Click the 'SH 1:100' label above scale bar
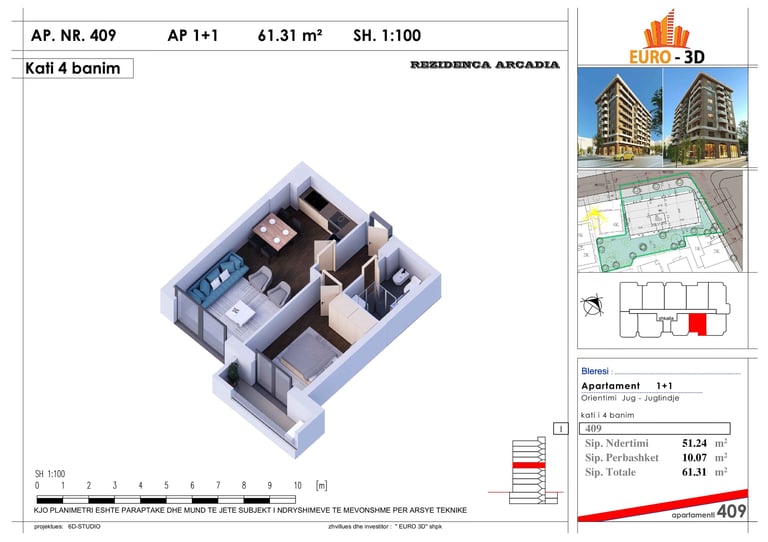Screen dimensions: 768x542 50,474
